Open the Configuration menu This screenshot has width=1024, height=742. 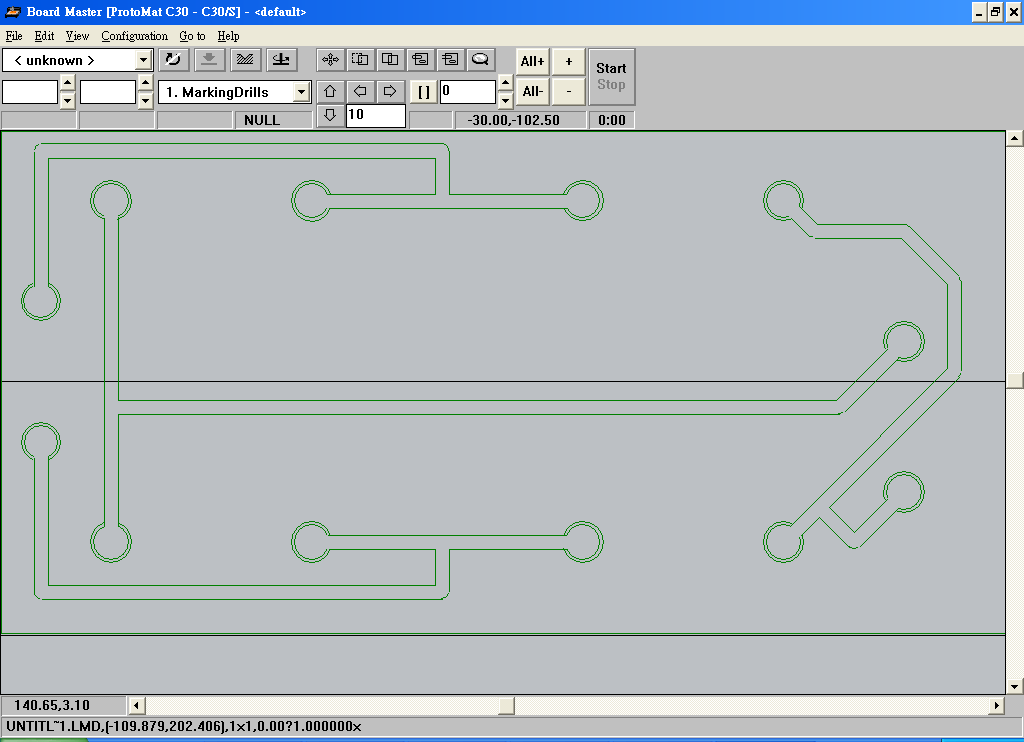point(134,36)
